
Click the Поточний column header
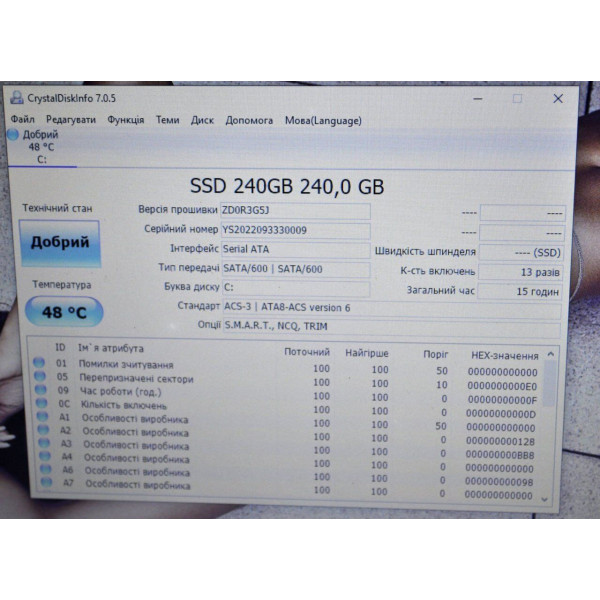coord(307,352)
